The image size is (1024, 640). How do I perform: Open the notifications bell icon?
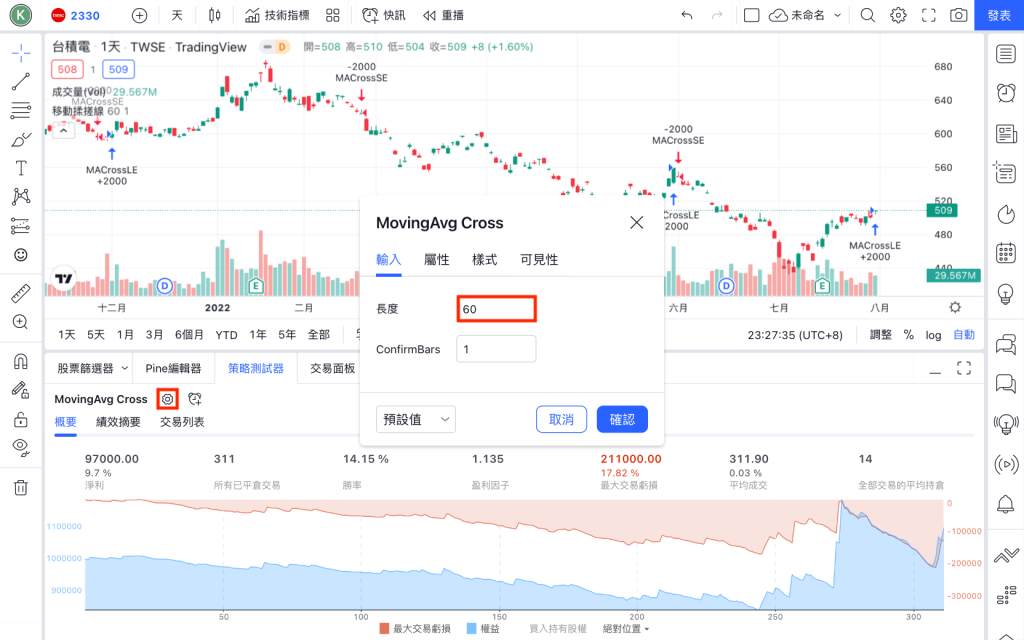[1006, 504]
